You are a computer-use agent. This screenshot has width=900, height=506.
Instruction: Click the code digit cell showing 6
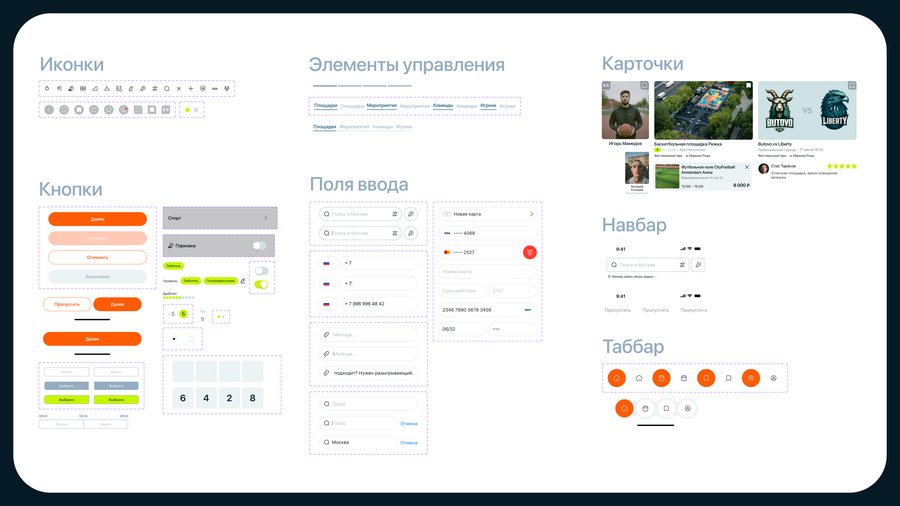click(x=183, y=398)
